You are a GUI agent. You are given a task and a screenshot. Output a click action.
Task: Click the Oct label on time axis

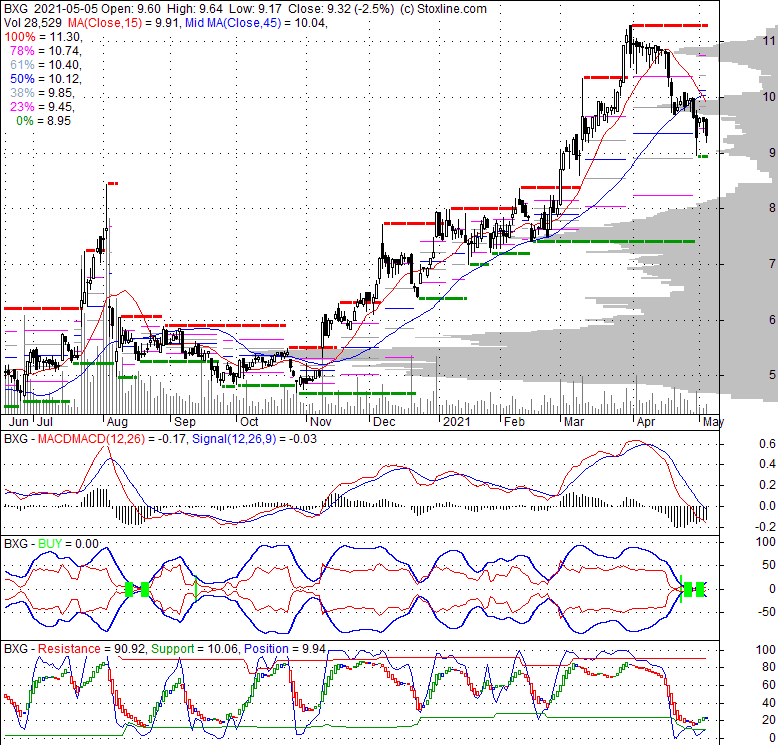pos(249,422)
